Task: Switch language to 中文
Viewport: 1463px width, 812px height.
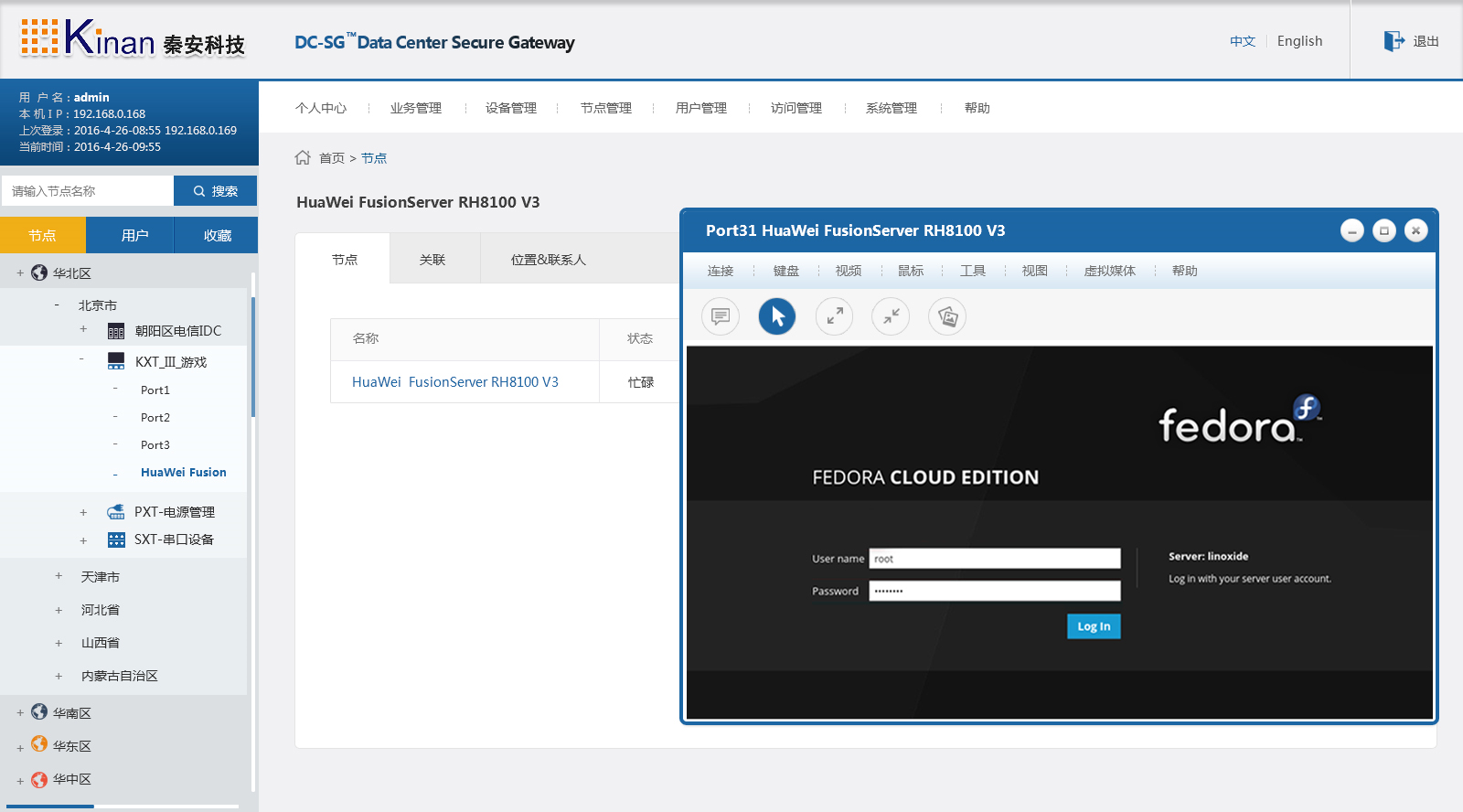Action: 1243,41
